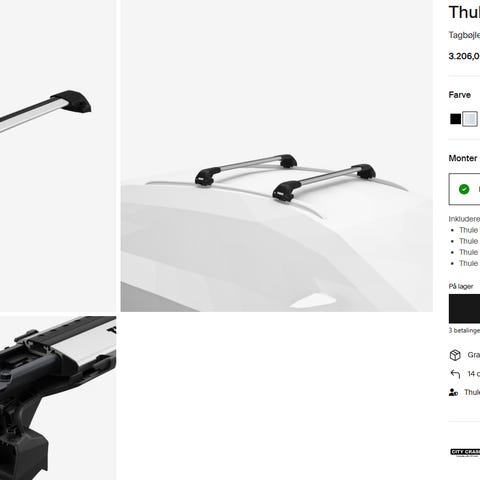480x480 pixels.
Task: Click the black add-to-cart button
Action: tap(464, 309)
